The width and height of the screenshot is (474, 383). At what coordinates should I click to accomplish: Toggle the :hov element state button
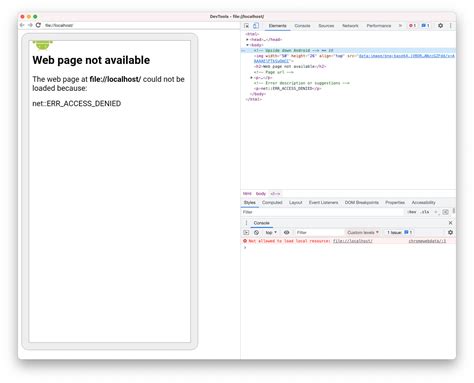[412, 212]
